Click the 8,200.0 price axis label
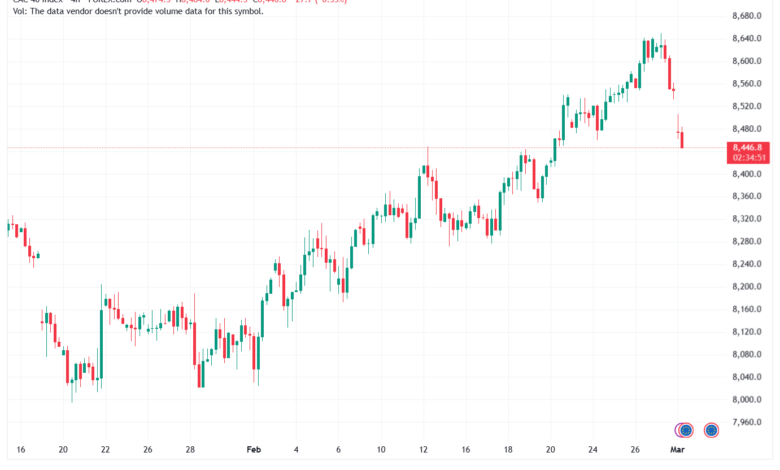 pyautogui.click(x=747, y=286)
